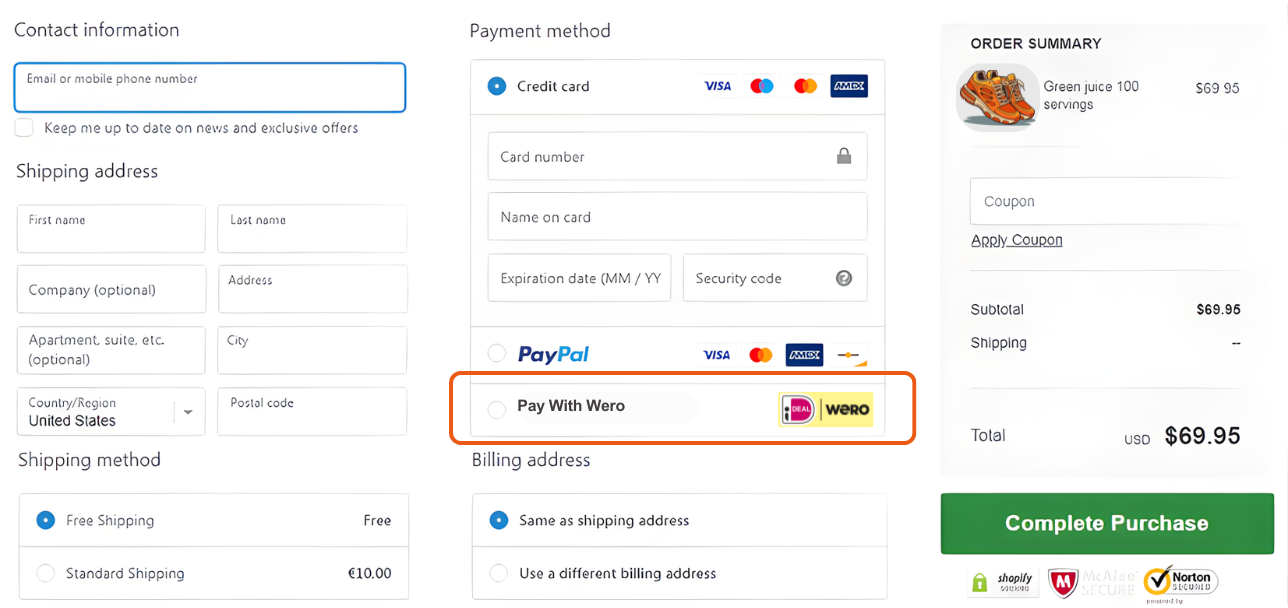Click the Norton Secured badge
The image size is (1288, 608).
coord(1181,581)
